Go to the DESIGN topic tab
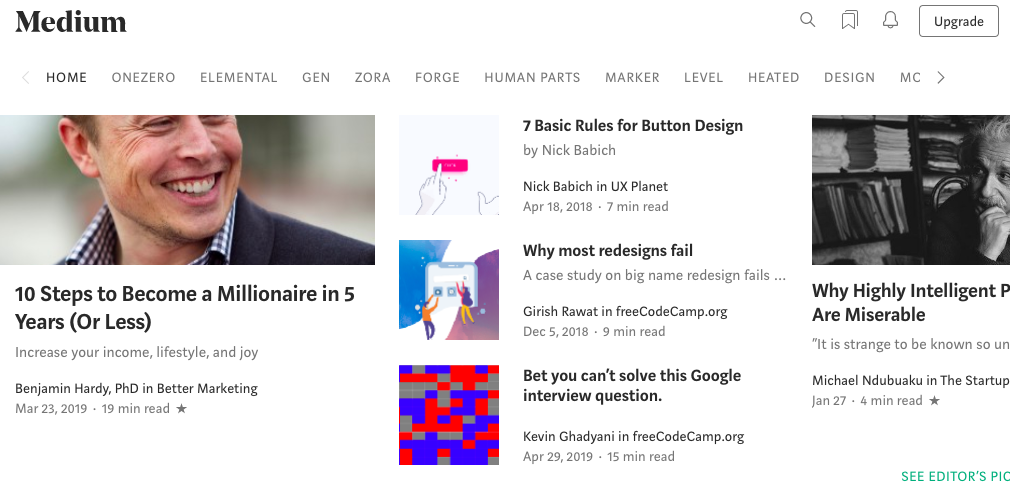 point(849,77)
